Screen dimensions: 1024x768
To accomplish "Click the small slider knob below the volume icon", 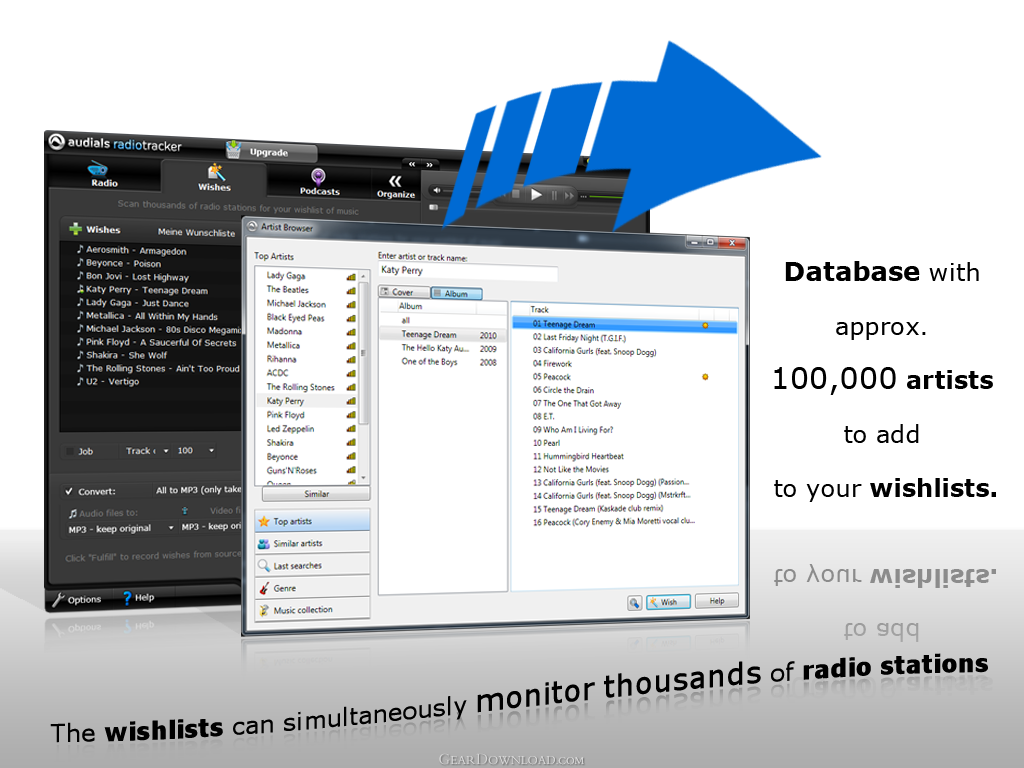I will [x=433, y=208].
